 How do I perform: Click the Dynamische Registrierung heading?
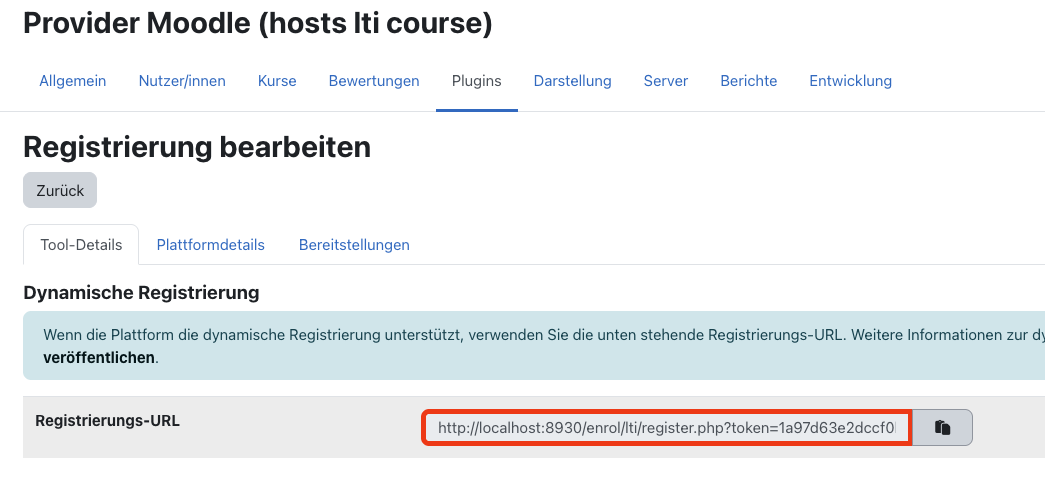(x=141, y=292)
